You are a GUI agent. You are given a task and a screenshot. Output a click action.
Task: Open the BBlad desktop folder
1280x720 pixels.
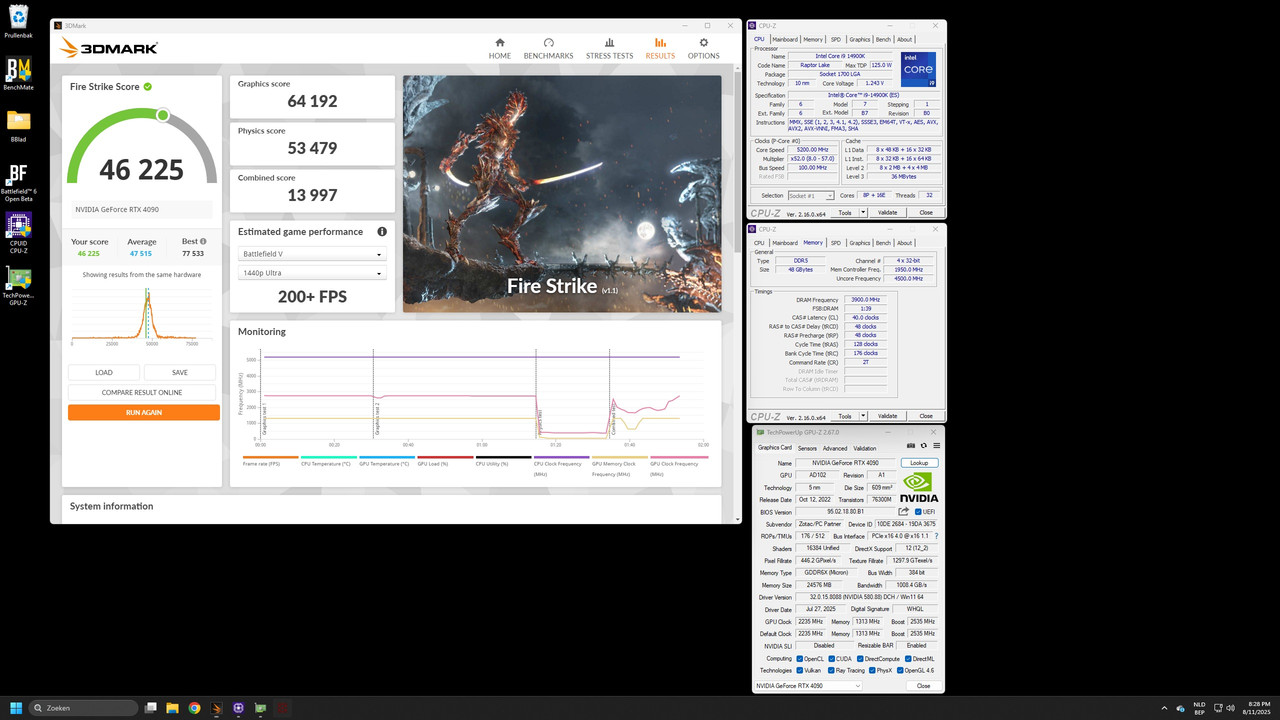[x=18, y=125]
